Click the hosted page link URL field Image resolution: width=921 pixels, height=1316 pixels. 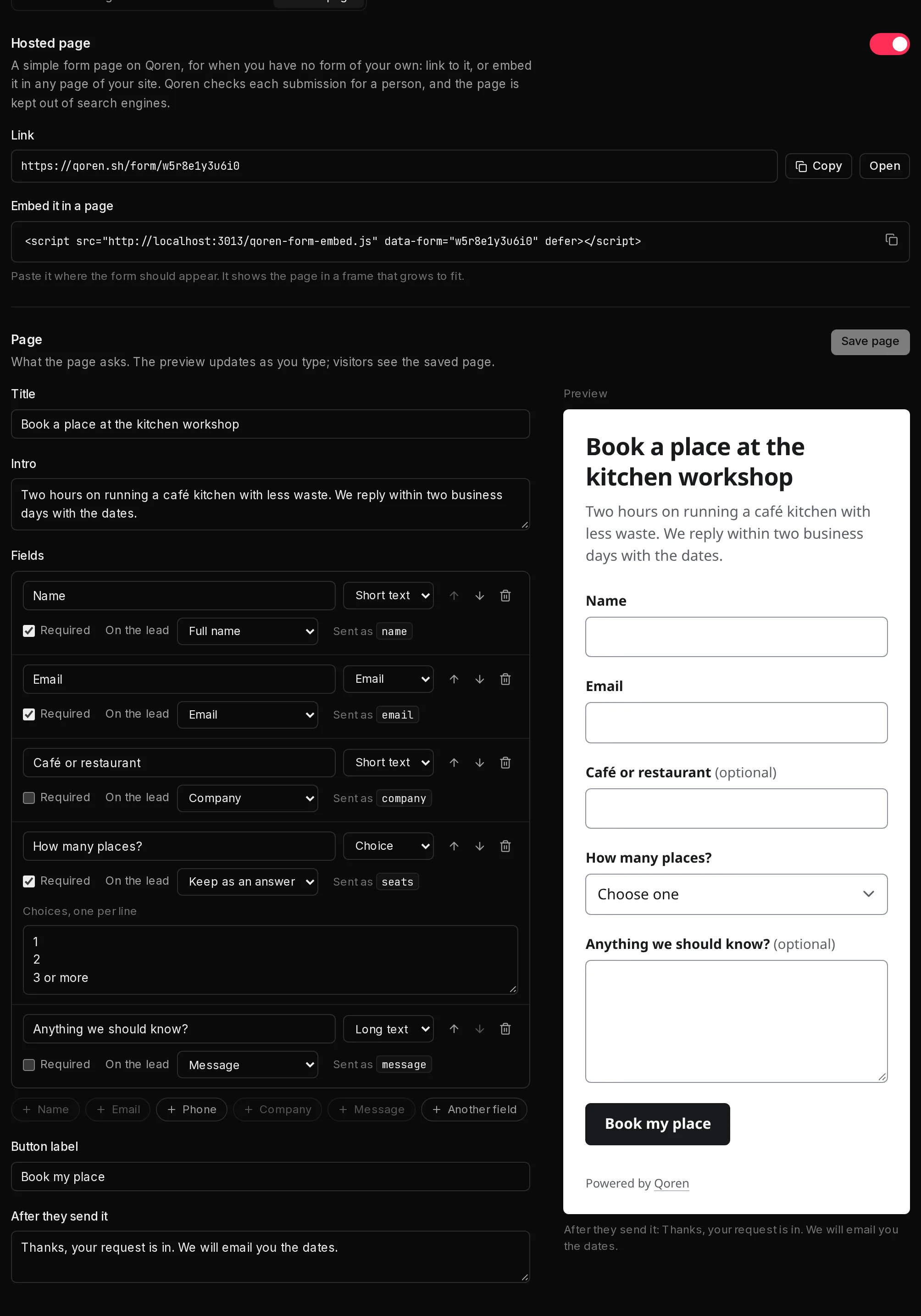pos(394,166)
